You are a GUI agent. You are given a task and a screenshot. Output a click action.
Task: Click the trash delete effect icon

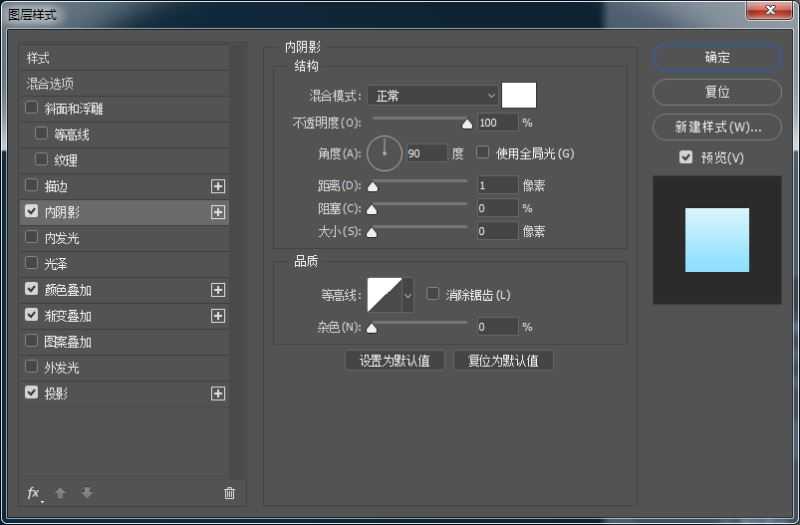(x=229, y=493)
